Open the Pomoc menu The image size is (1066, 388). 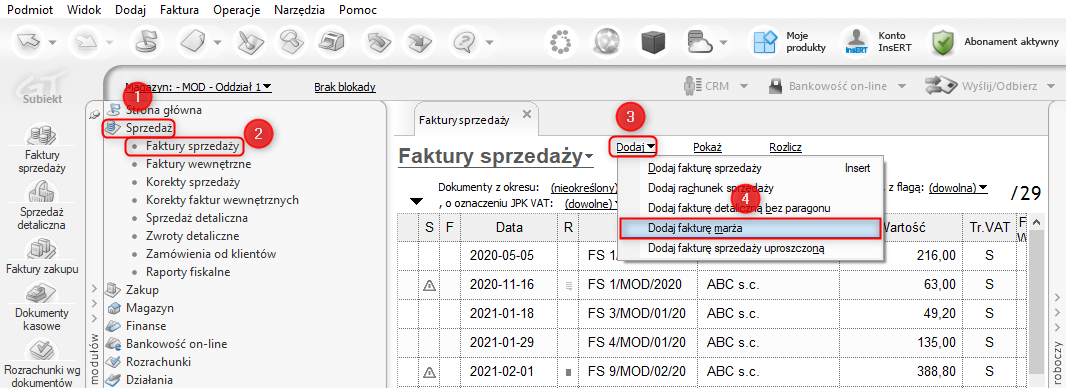[x=358, y=10]
